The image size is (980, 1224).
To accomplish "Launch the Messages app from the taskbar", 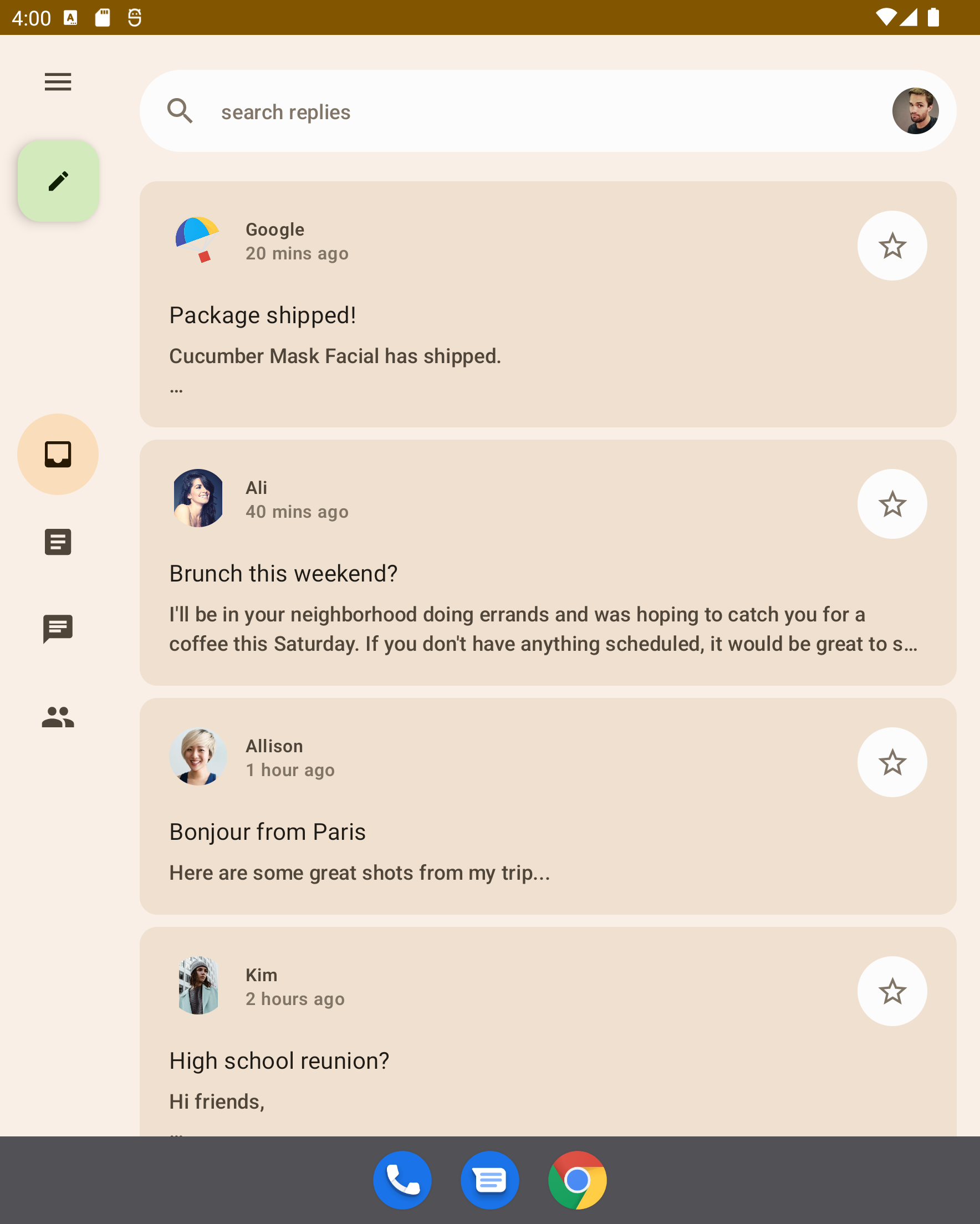I will (490, 1180).
